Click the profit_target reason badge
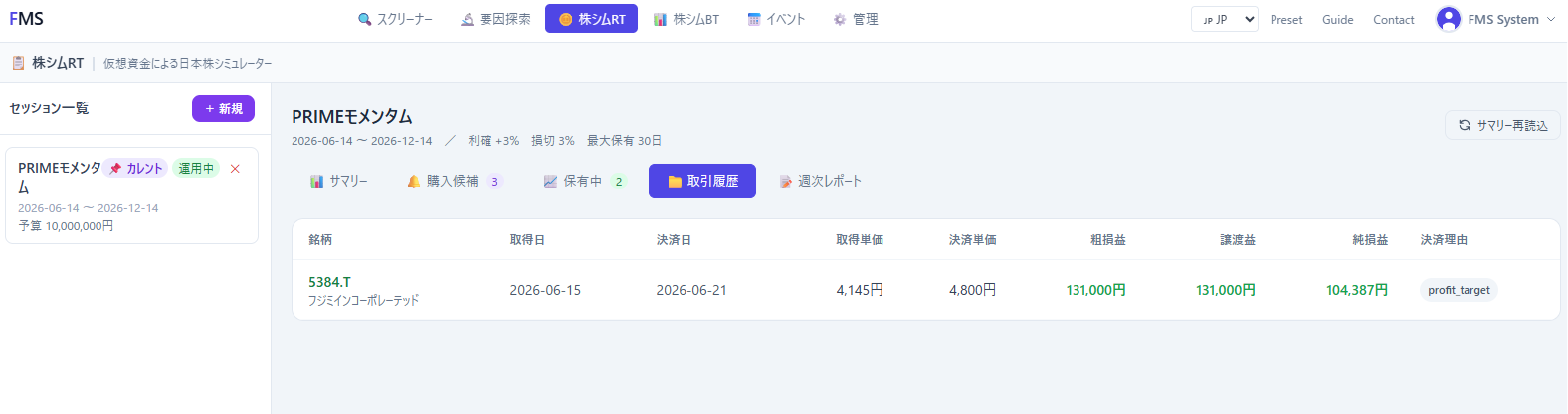 [x=1459, y=290]
